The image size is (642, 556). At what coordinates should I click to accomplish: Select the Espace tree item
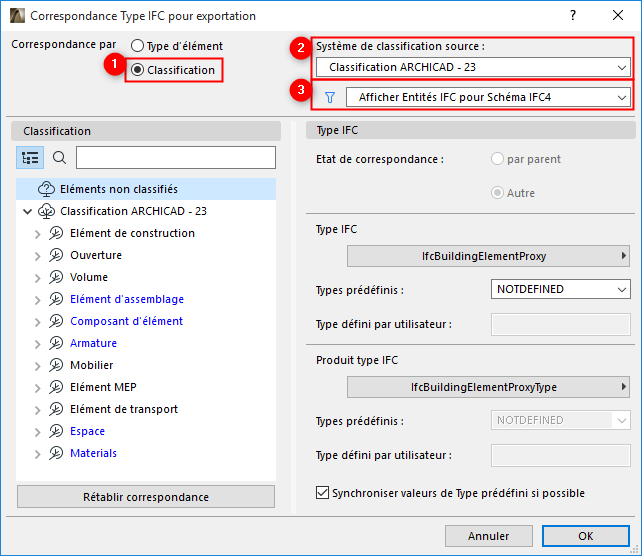87,431
